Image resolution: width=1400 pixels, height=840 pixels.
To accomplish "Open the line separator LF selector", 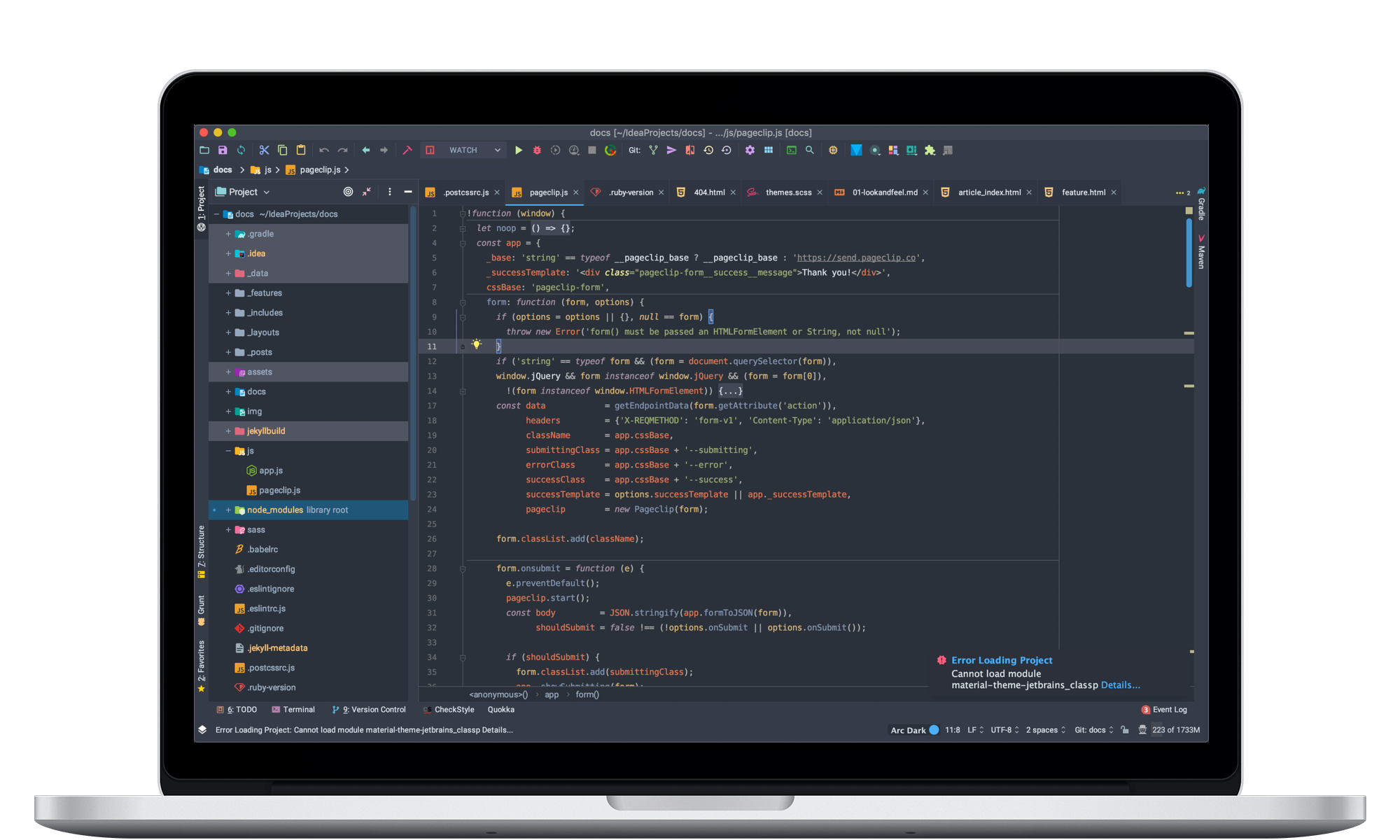I will tap(976, 729).
